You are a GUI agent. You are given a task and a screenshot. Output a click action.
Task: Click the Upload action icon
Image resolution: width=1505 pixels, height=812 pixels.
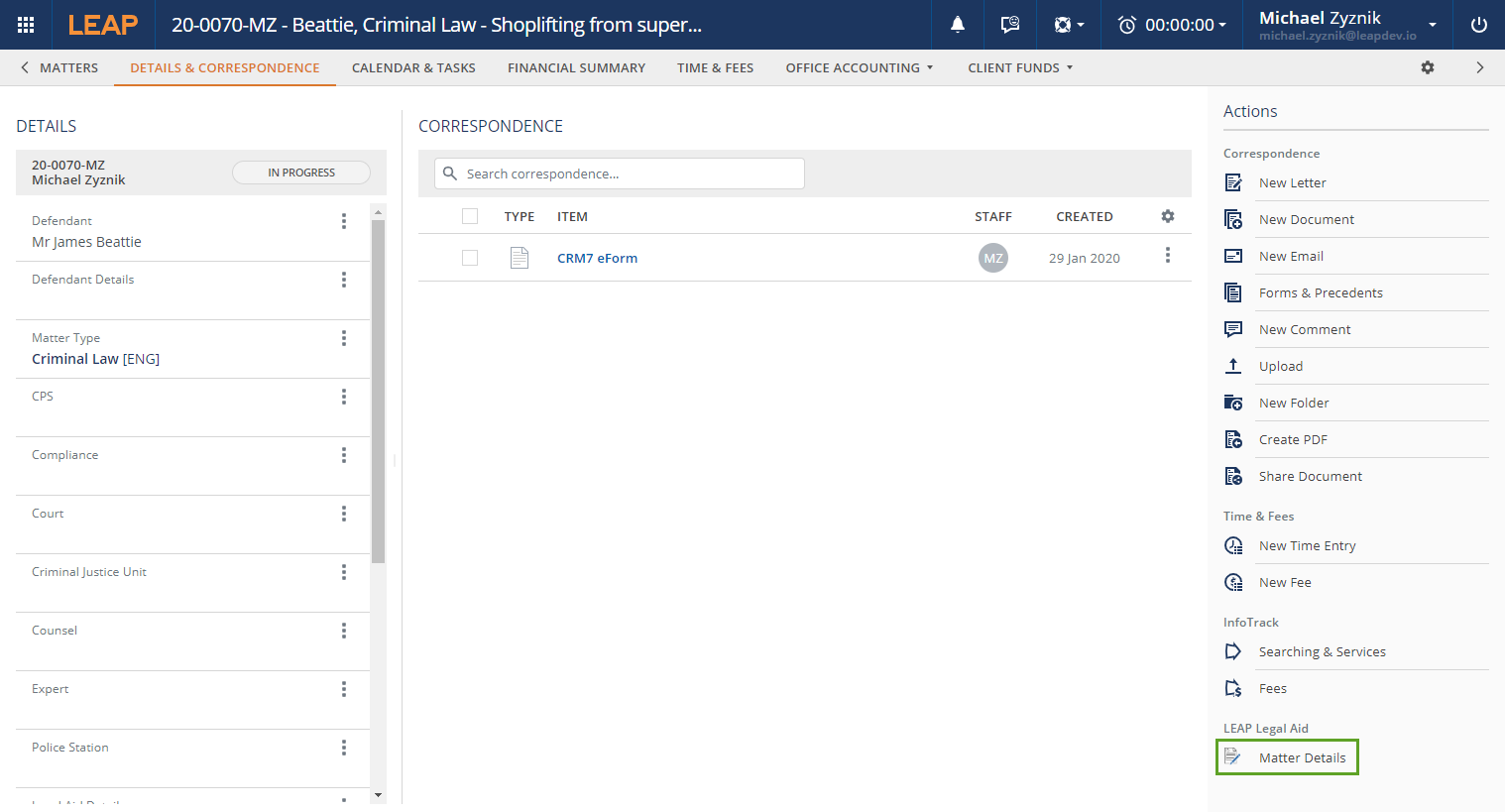[1233, 366]
